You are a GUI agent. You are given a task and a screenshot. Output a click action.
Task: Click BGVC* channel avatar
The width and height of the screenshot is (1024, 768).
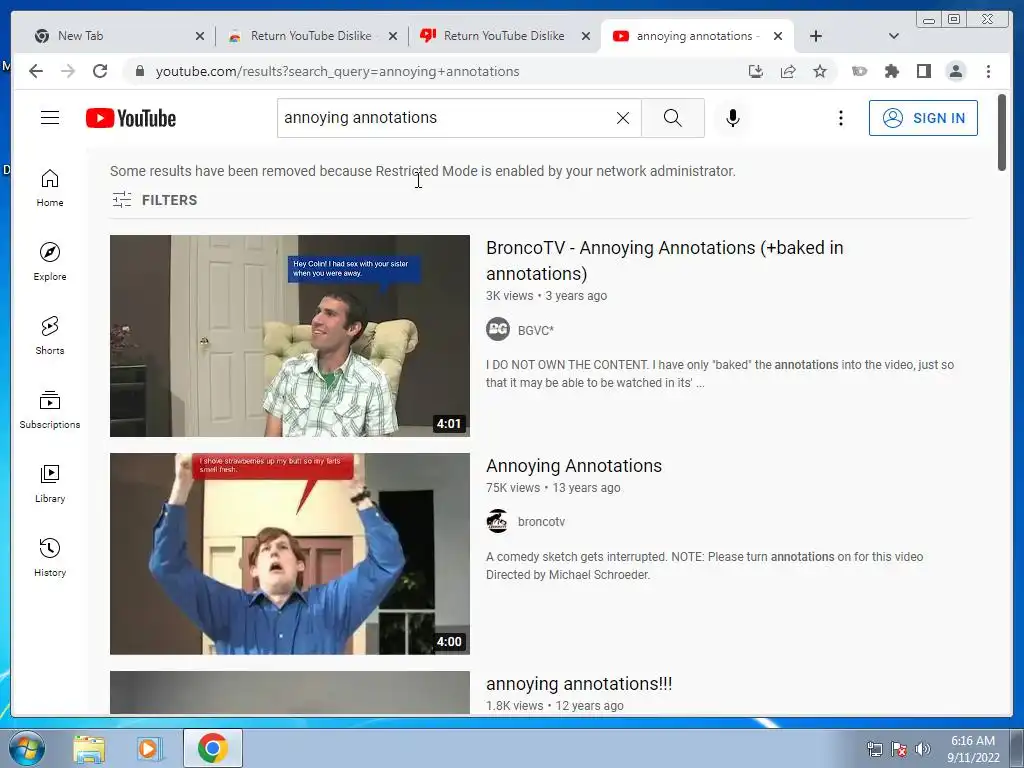pos(498,329)
